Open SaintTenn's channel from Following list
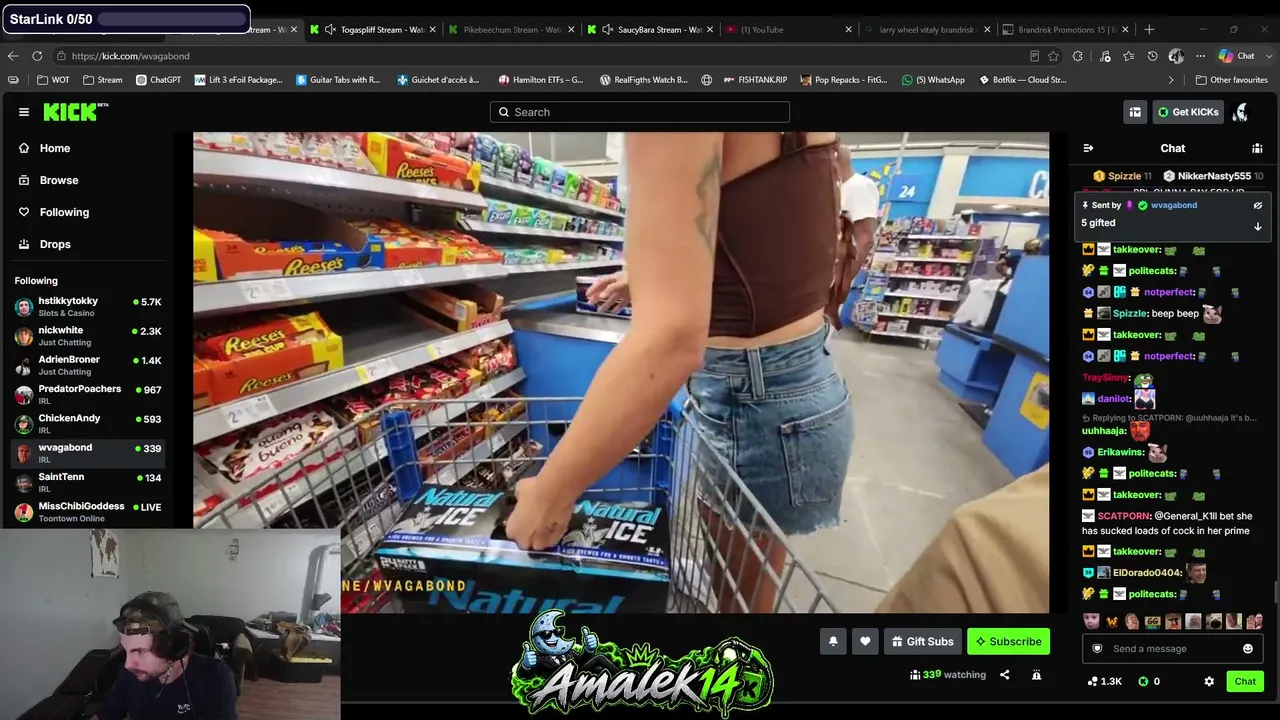 coord(88,483)
